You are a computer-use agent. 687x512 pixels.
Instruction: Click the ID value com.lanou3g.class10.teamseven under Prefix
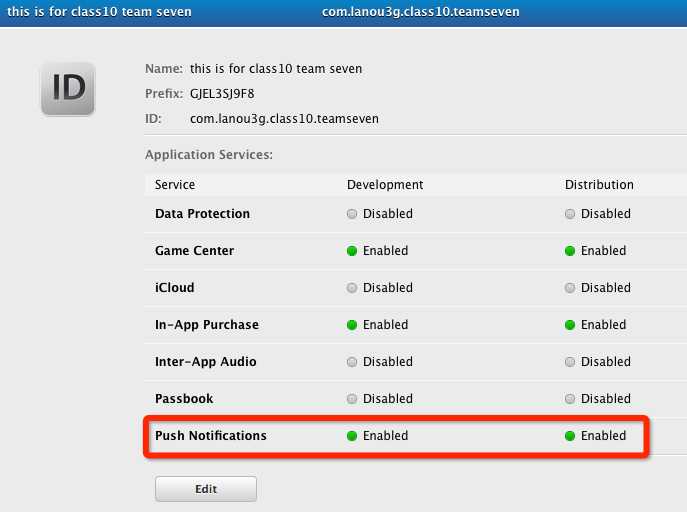point(284,119)
